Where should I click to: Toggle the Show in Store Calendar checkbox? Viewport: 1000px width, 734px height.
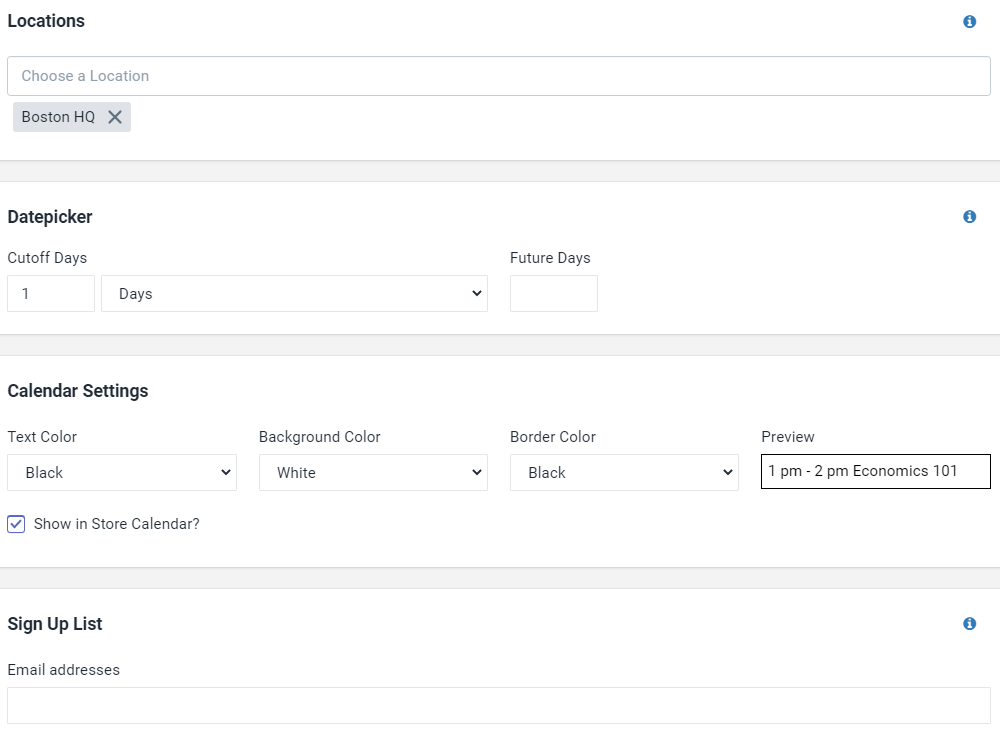pyautogui.click(x=16, y=524)
